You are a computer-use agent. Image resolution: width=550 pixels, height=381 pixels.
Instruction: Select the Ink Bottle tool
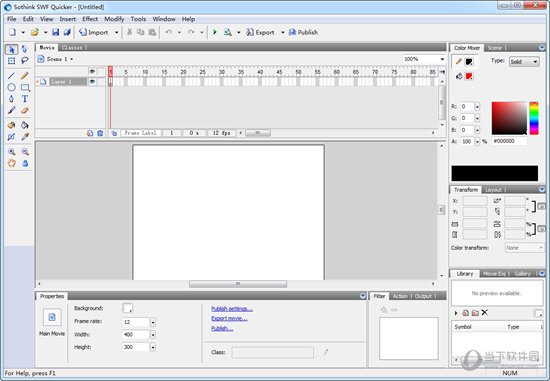(12, 125)
